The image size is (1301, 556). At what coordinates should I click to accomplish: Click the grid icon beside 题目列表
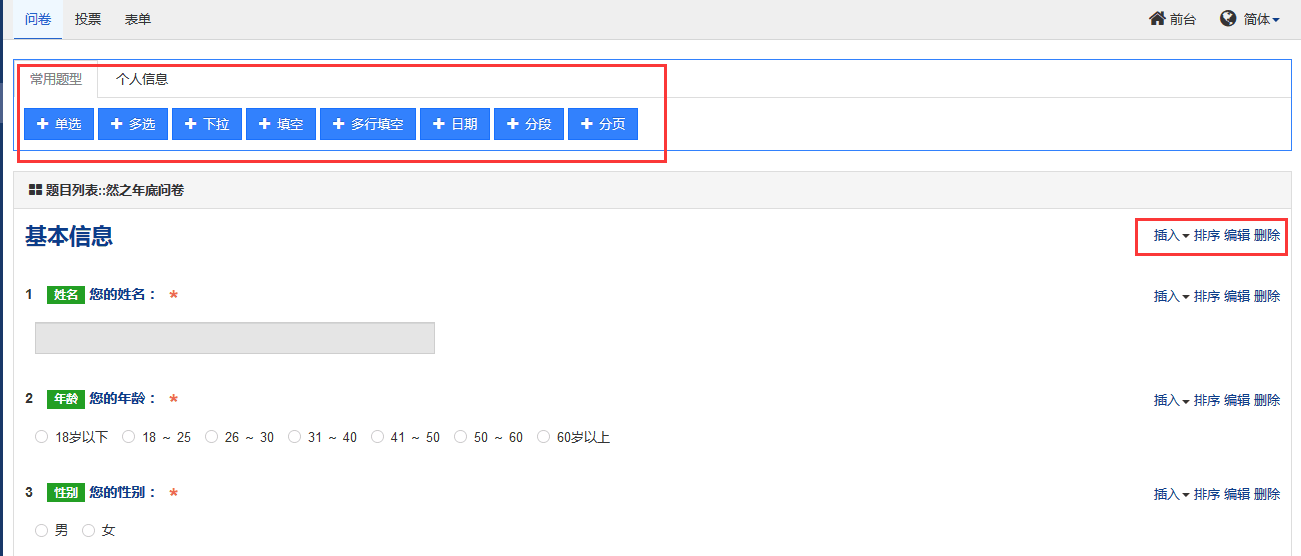pos(35,190)
